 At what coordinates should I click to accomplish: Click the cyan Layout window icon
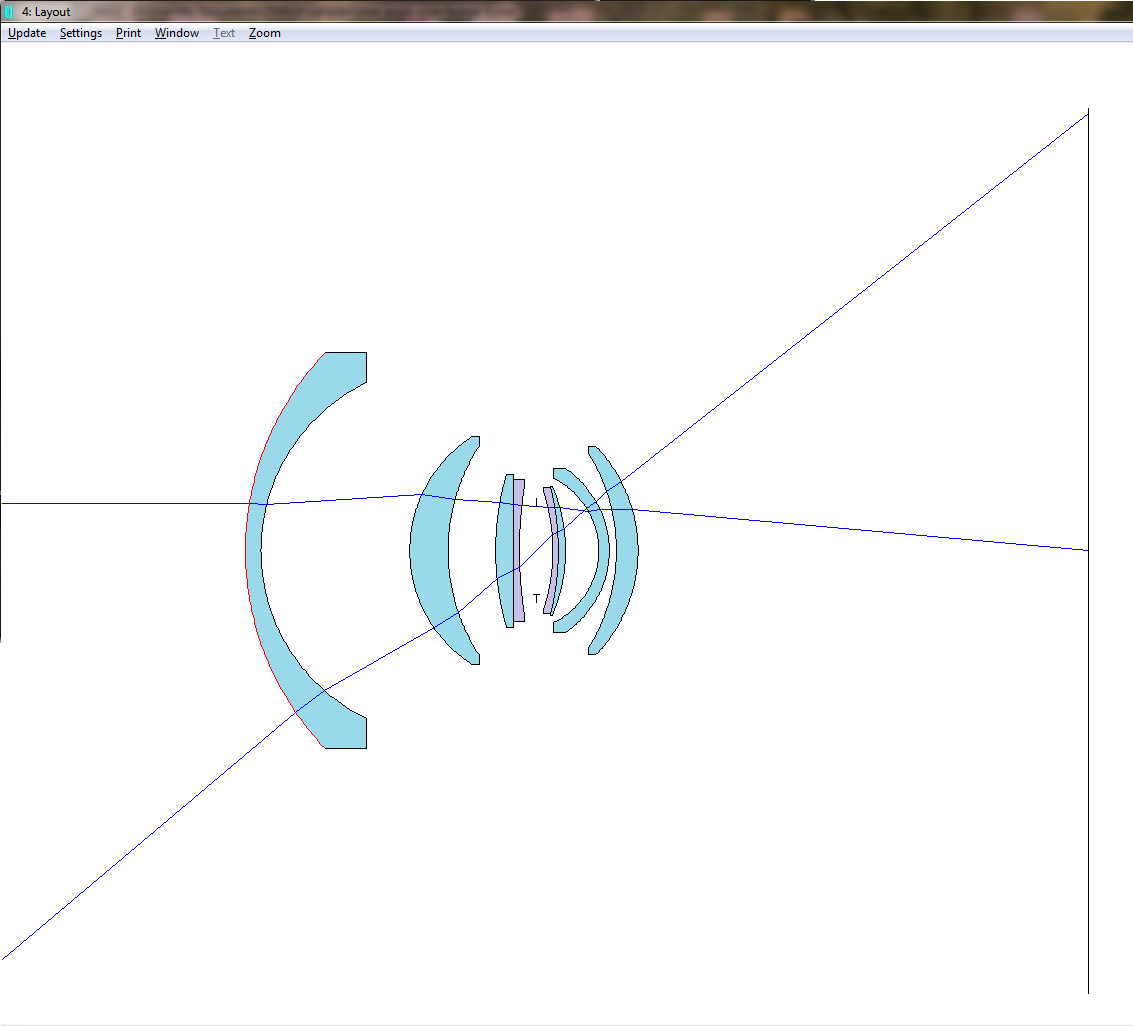pyautogui.click(x=9, y=12)
